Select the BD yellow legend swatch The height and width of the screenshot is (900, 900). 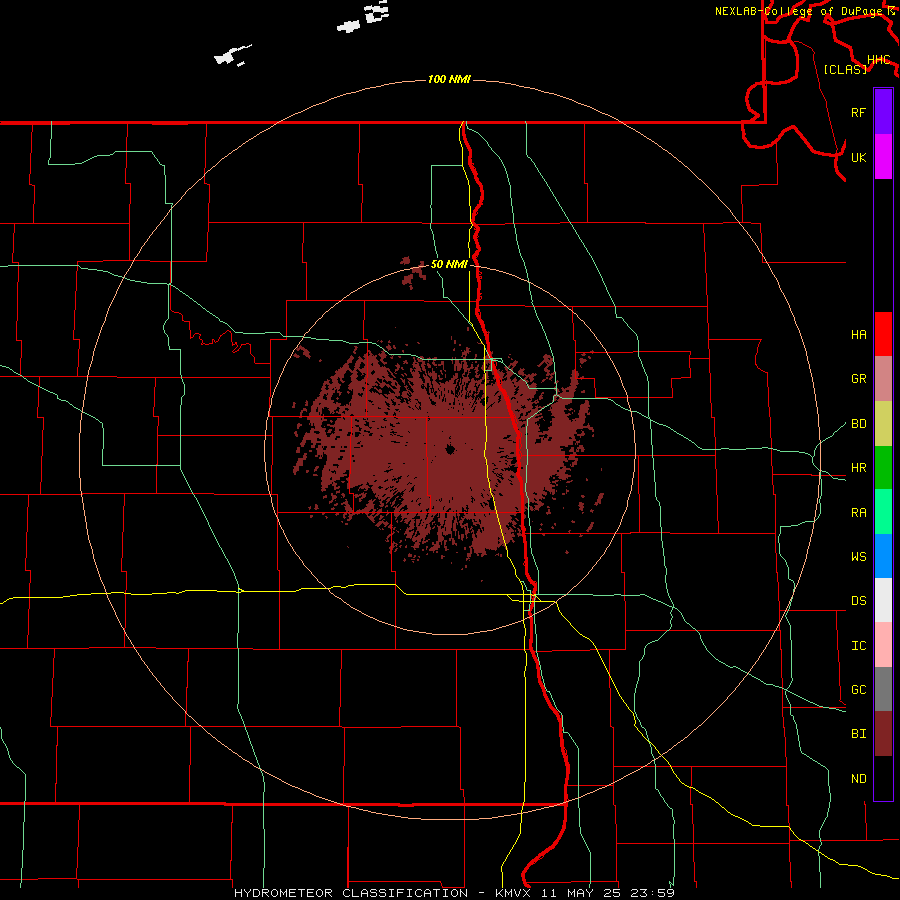(x=883, y=424)
